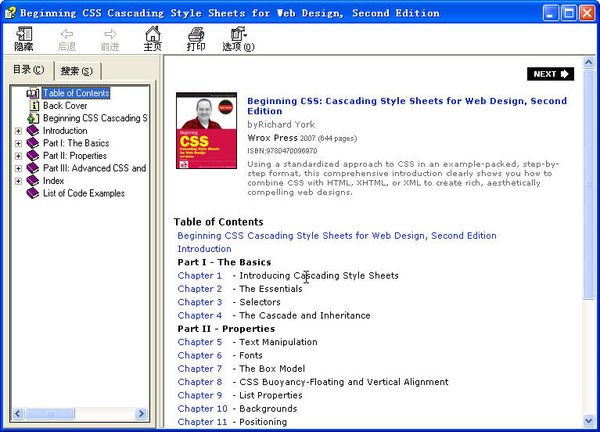
Task: Click the Home (主页) toolbar icon
Action: pyautogui.click(x=152, y=39)
